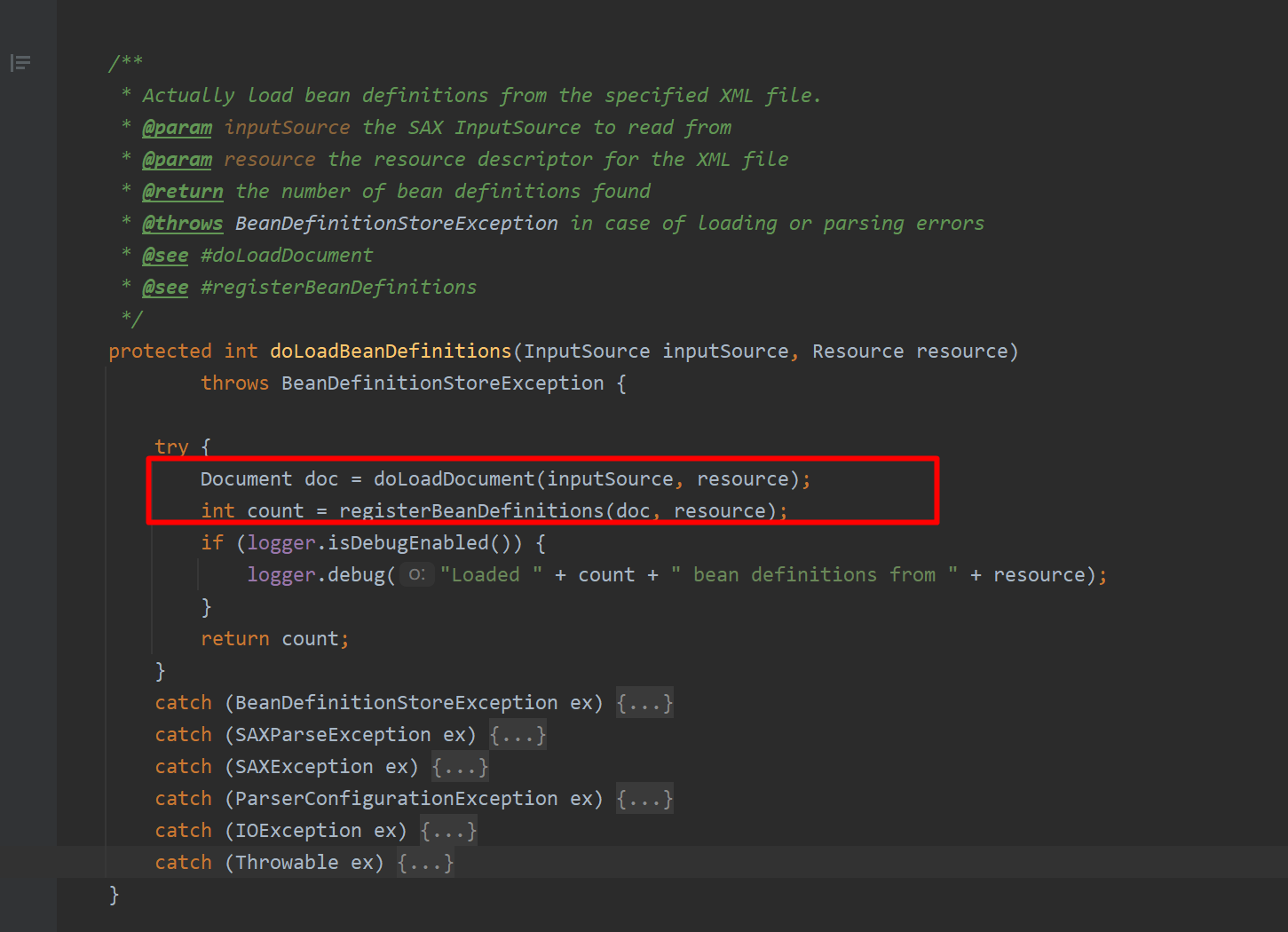The image size is (1288, 932).
Task: Click the @return Javadoc tag
Action: (183, 192)
